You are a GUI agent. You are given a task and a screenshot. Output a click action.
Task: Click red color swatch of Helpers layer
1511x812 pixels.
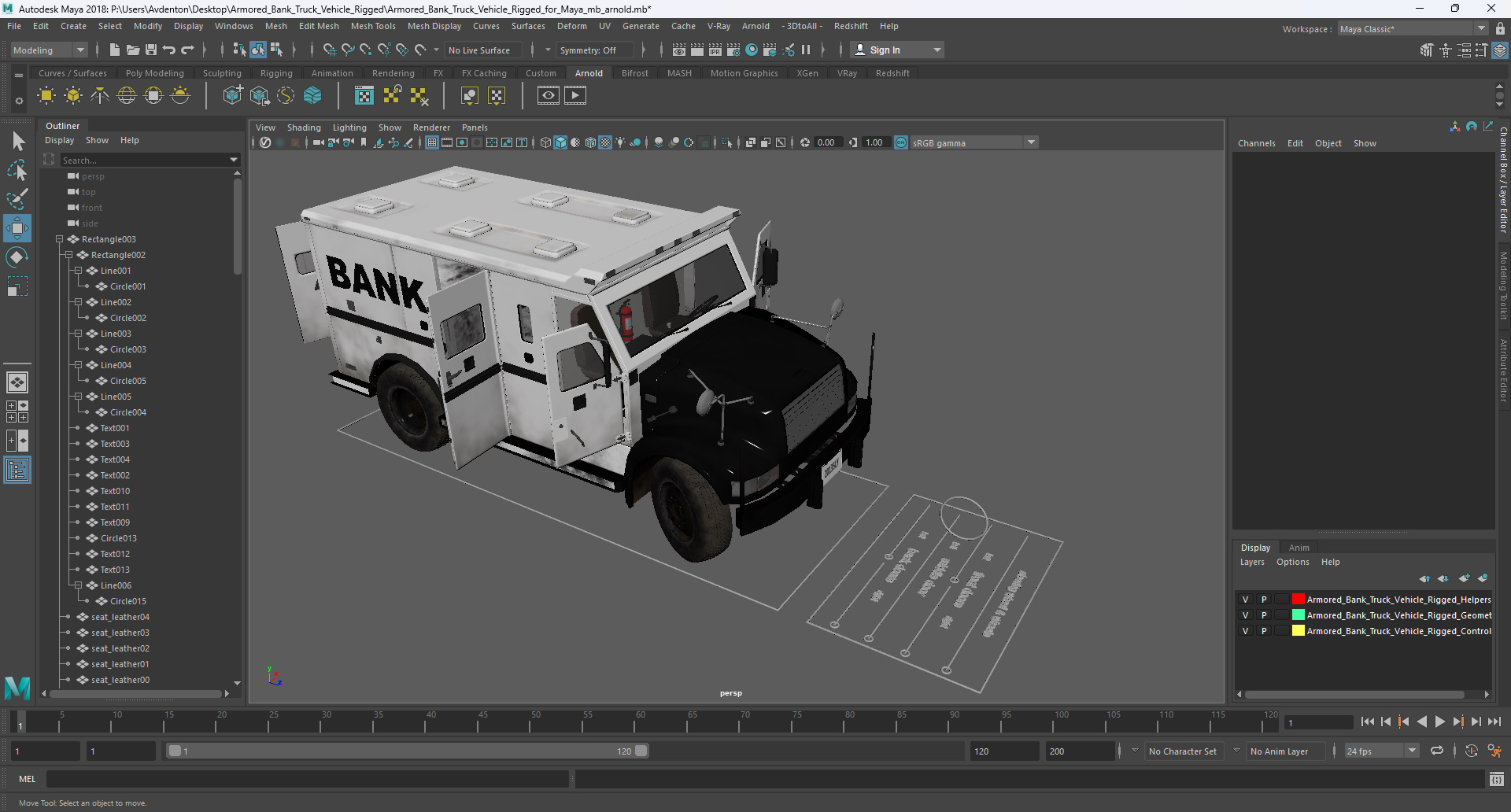click(x=1299, y=600)
